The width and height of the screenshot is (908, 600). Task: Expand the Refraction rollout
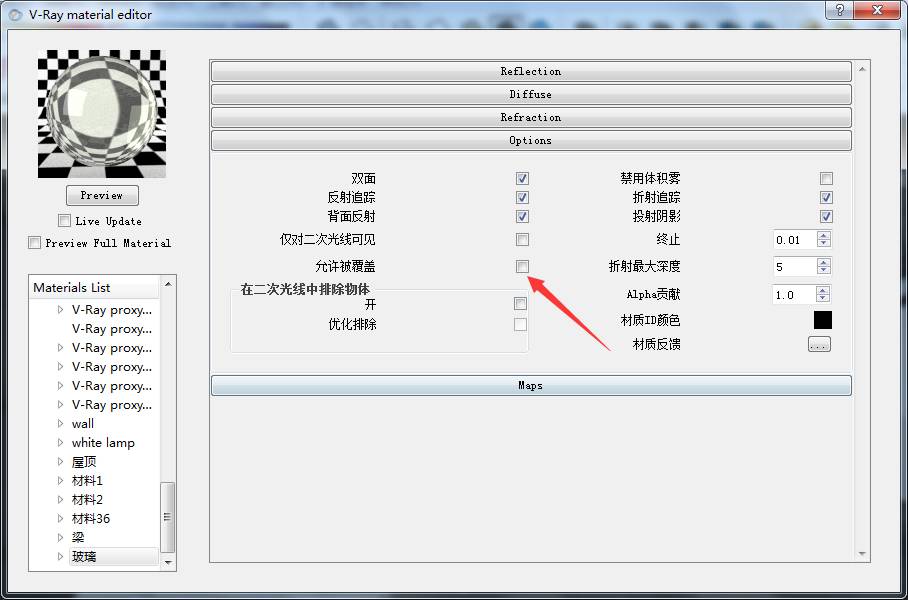click(x=531, y=118)
